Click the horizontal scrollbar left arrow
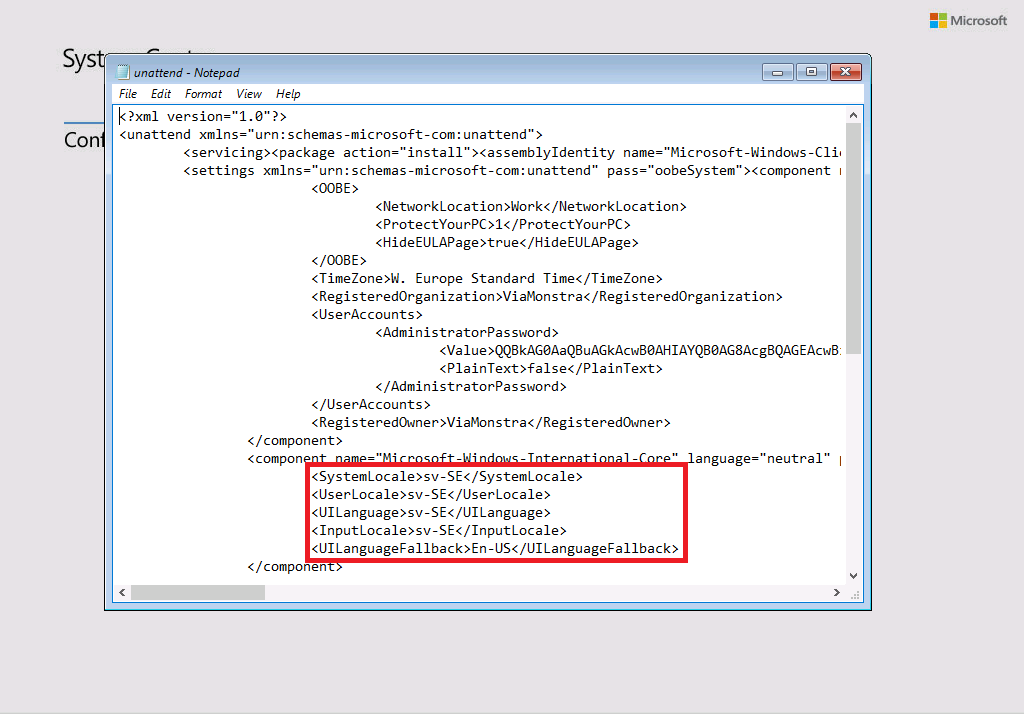 122,592
